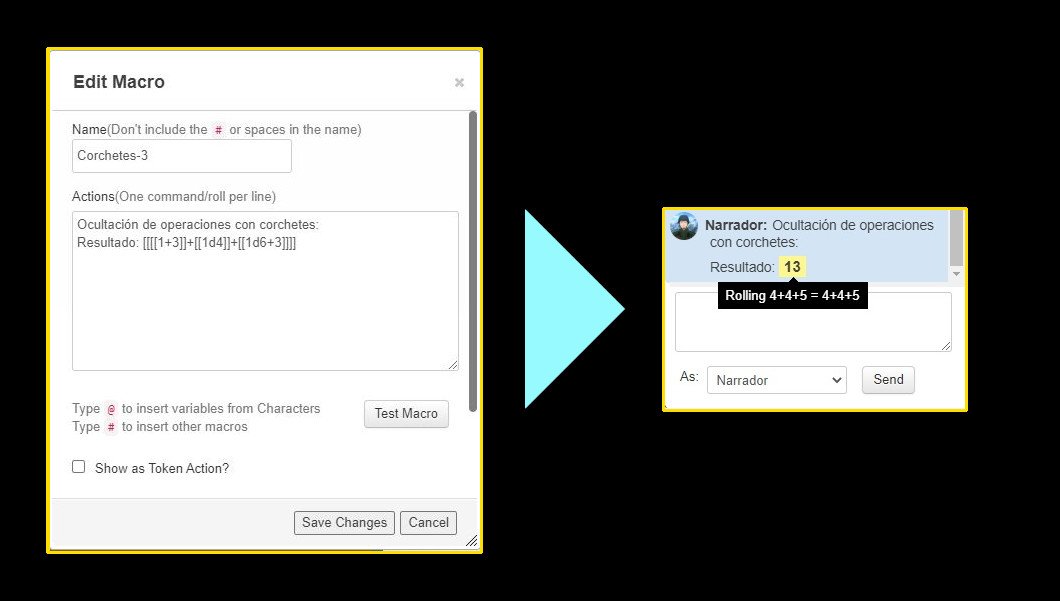Send the chat message
This screenshot has width=1060, height=601.
(x=888, y=379)
